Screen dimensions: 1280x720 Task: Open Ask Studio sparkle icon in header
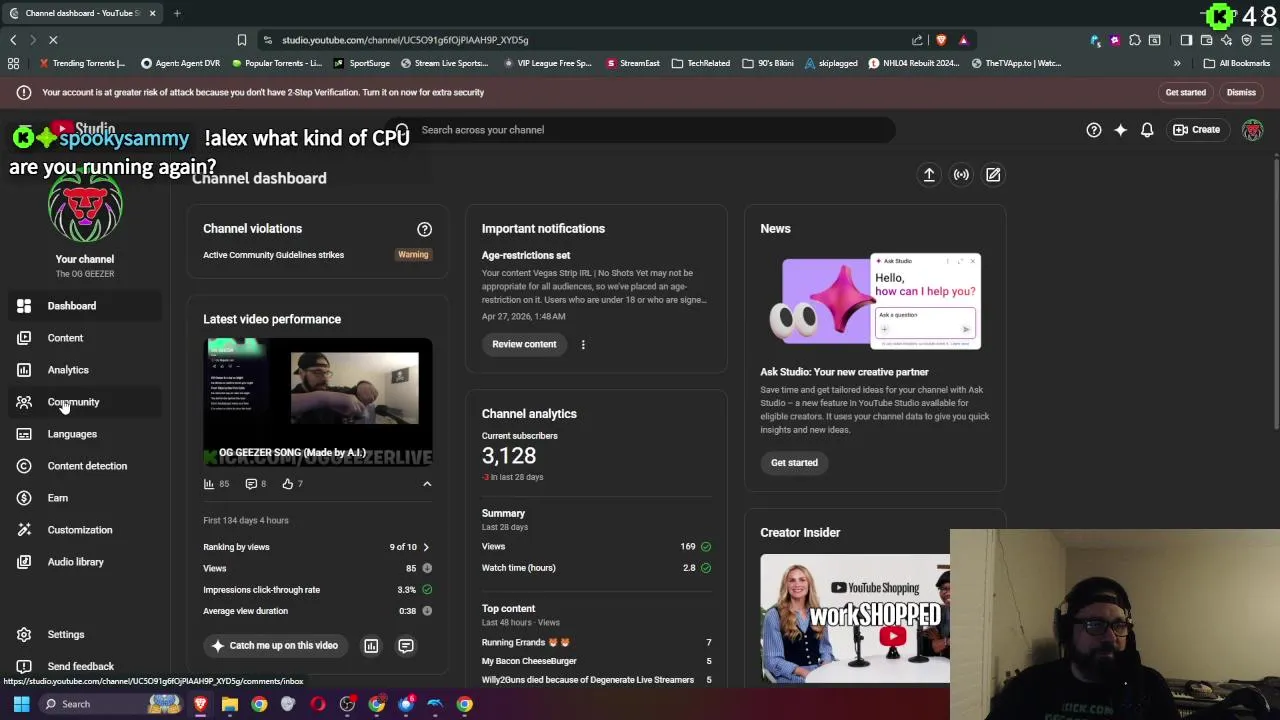pyautogui.click(x=1121, y=130)
